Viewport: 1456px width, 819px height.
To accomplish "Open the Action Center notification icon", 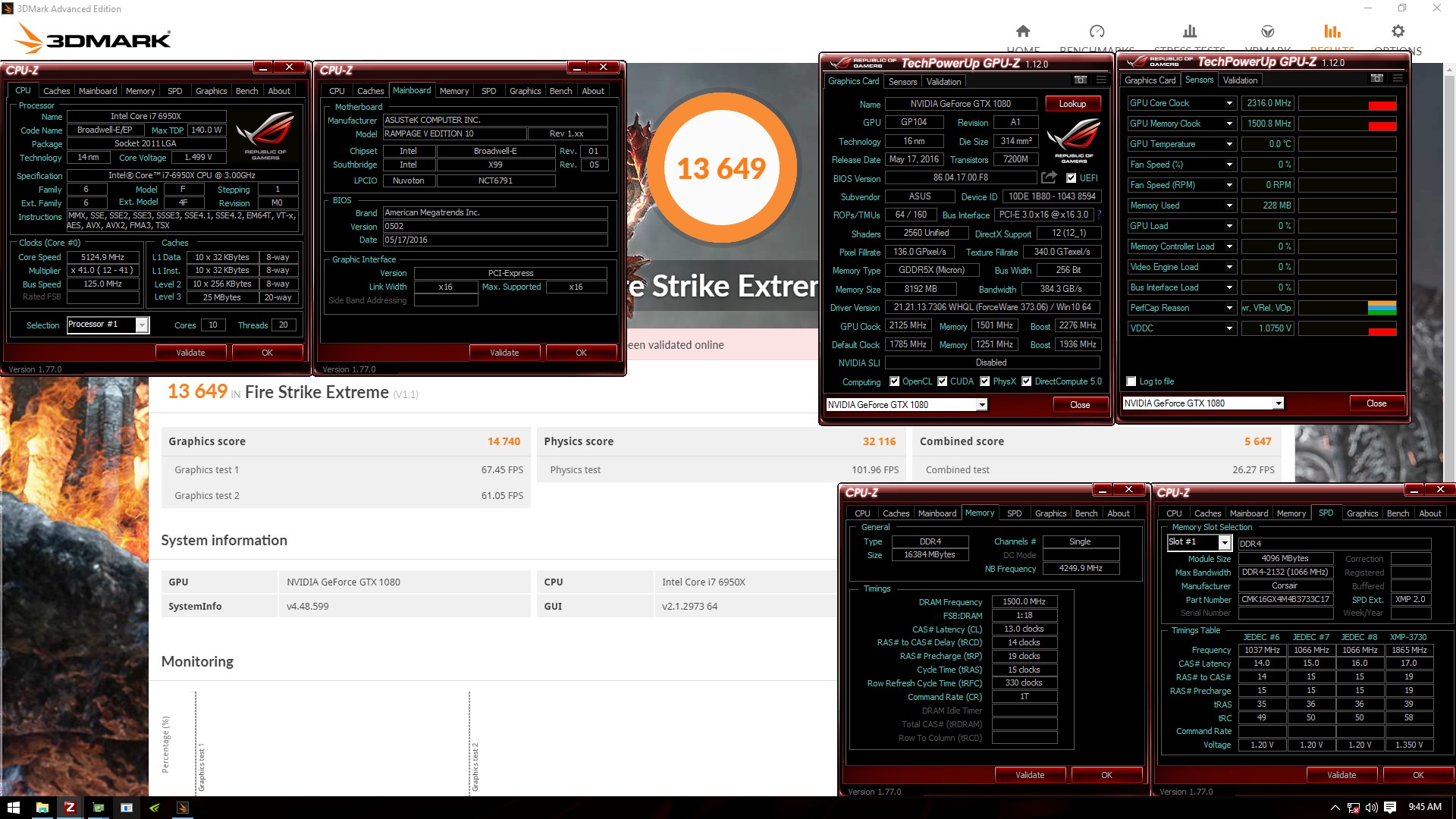I will 1390,808.
